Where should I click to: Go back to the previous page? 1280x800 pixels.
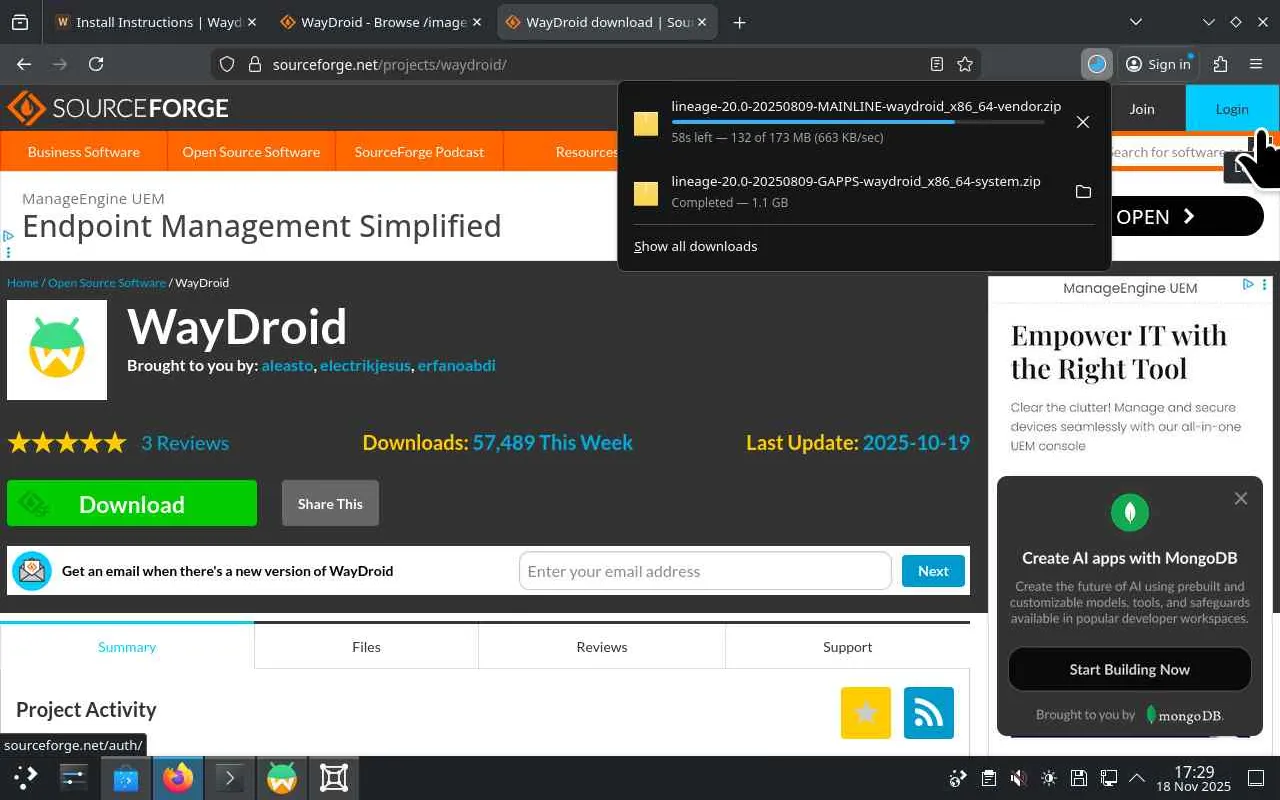tap(24, 64)
